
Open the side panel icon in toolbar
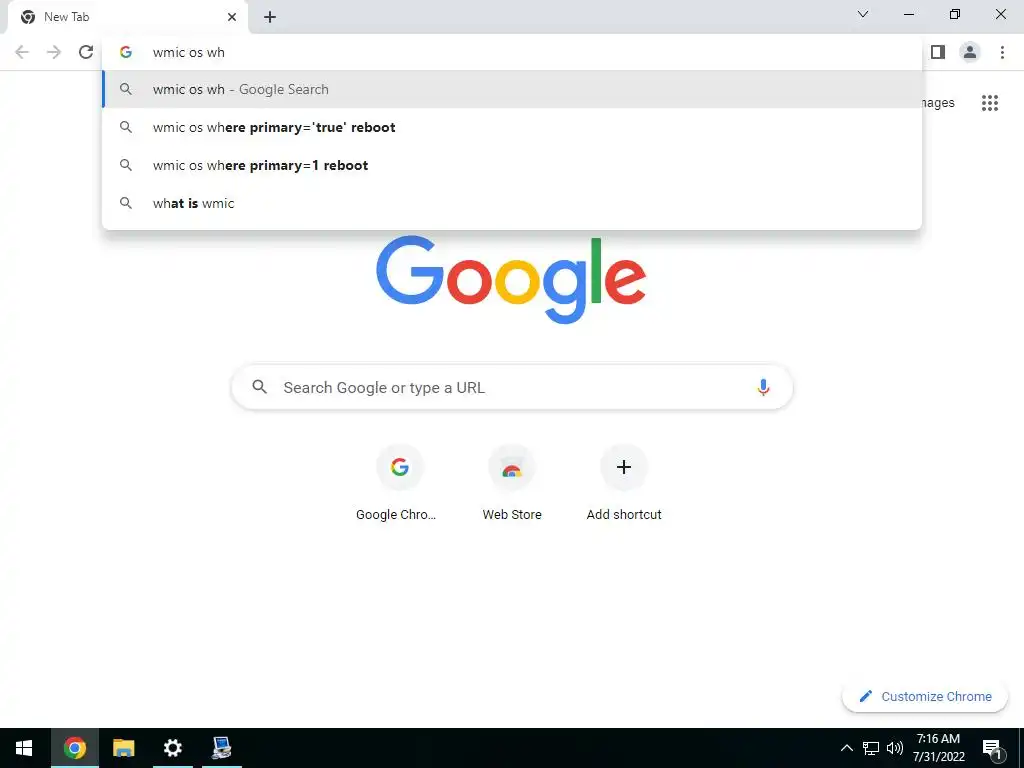[x=938, y=52]
